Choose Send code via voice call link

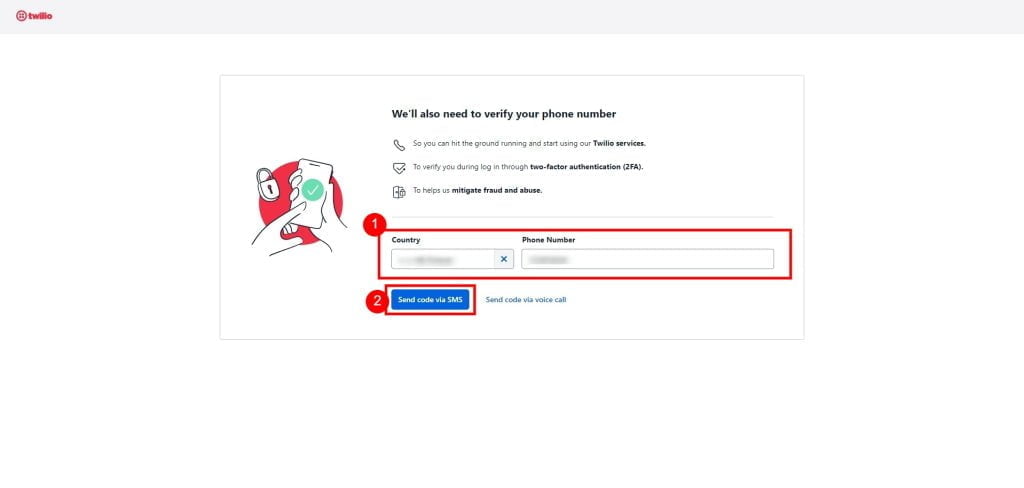(525, 299)
